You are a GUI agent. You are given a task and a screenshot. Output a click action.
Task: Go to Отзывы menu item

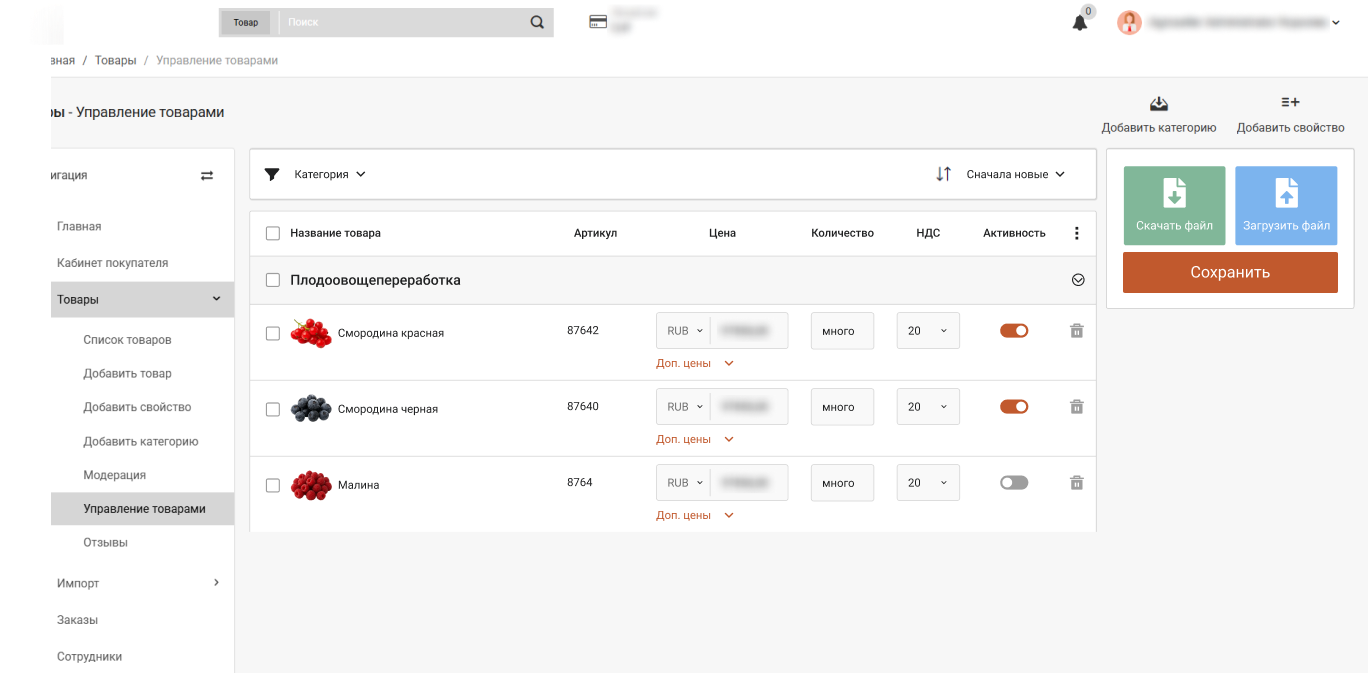click(105, 543)
